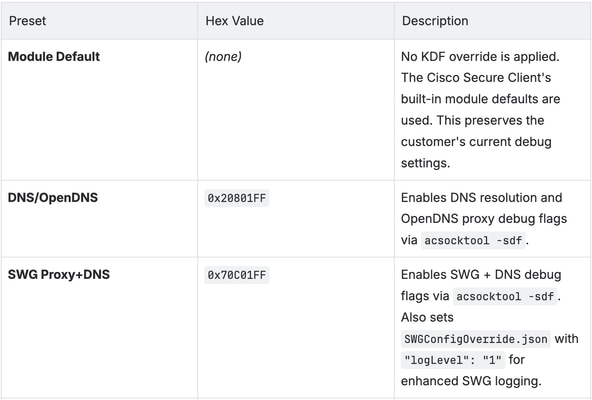Click 'built-in module defaults are' text line

point(481,99)
